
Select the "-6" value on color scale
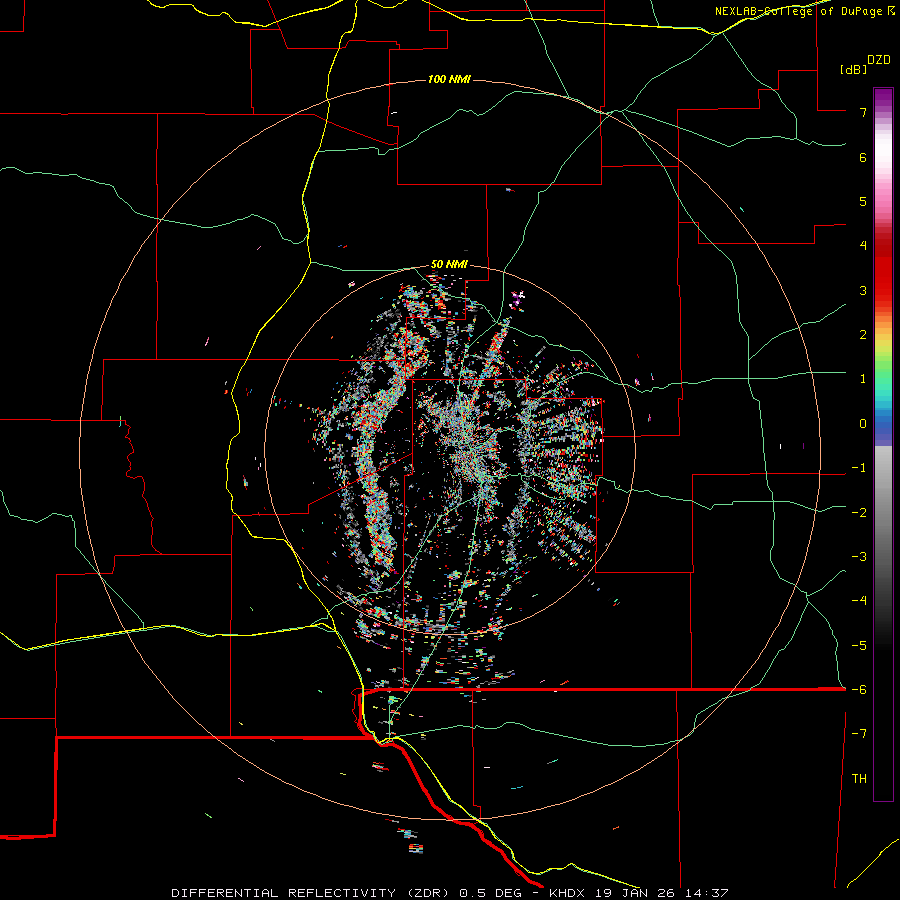[859, 690]
